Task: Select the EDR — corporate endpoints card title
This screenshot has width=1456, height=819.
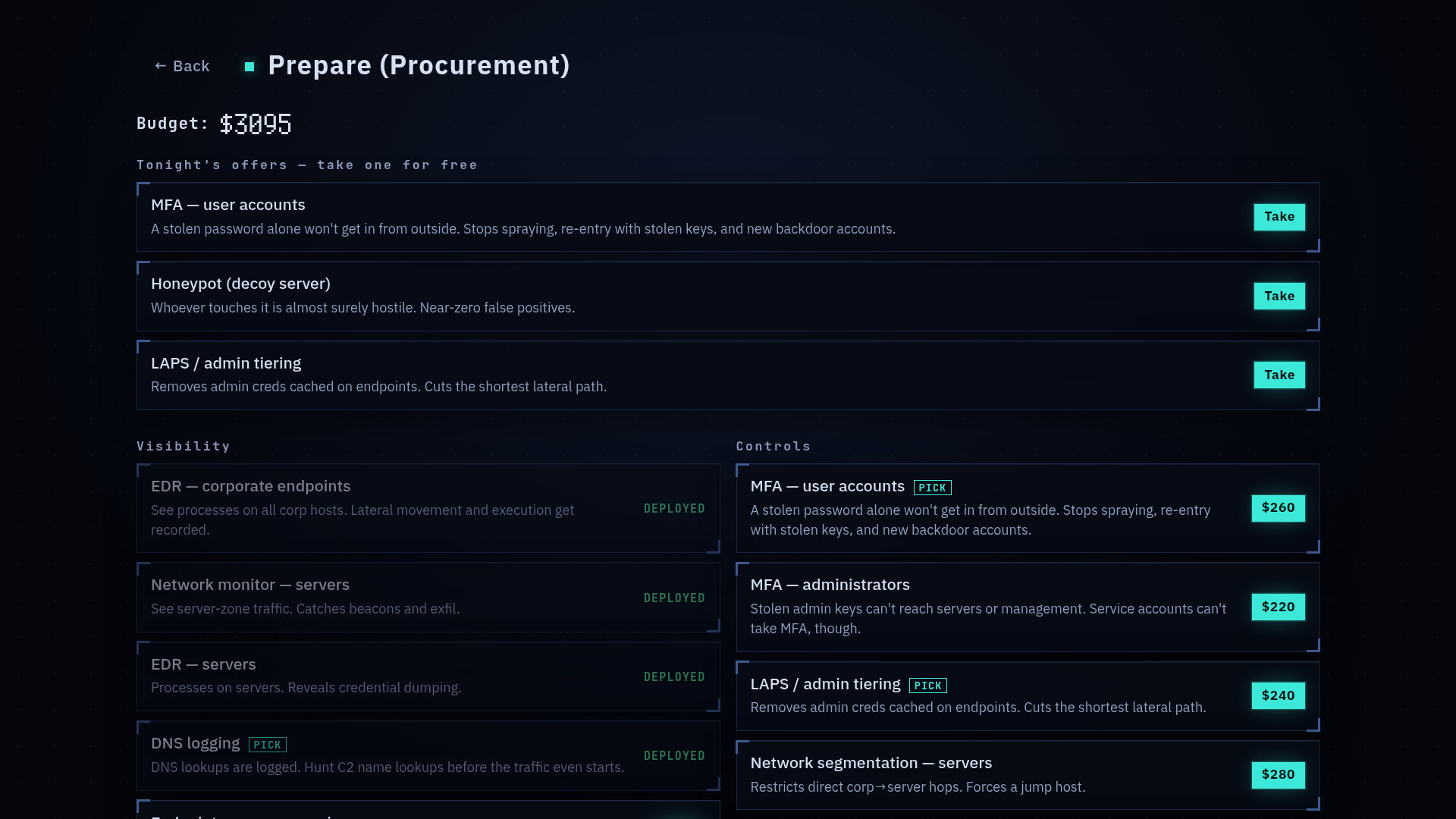Action: (x=250, y=486)
